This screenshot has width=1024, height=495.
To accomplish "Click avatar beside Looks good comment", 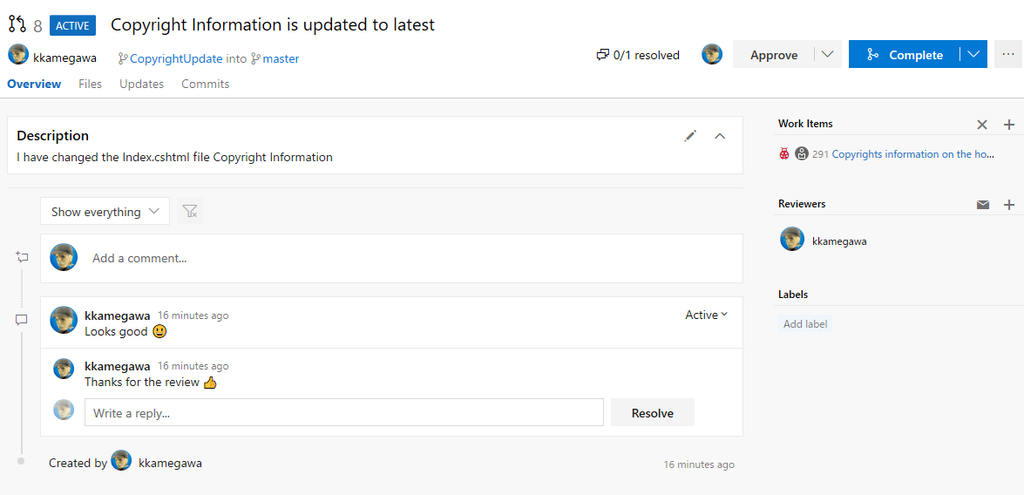I will 64,320.
